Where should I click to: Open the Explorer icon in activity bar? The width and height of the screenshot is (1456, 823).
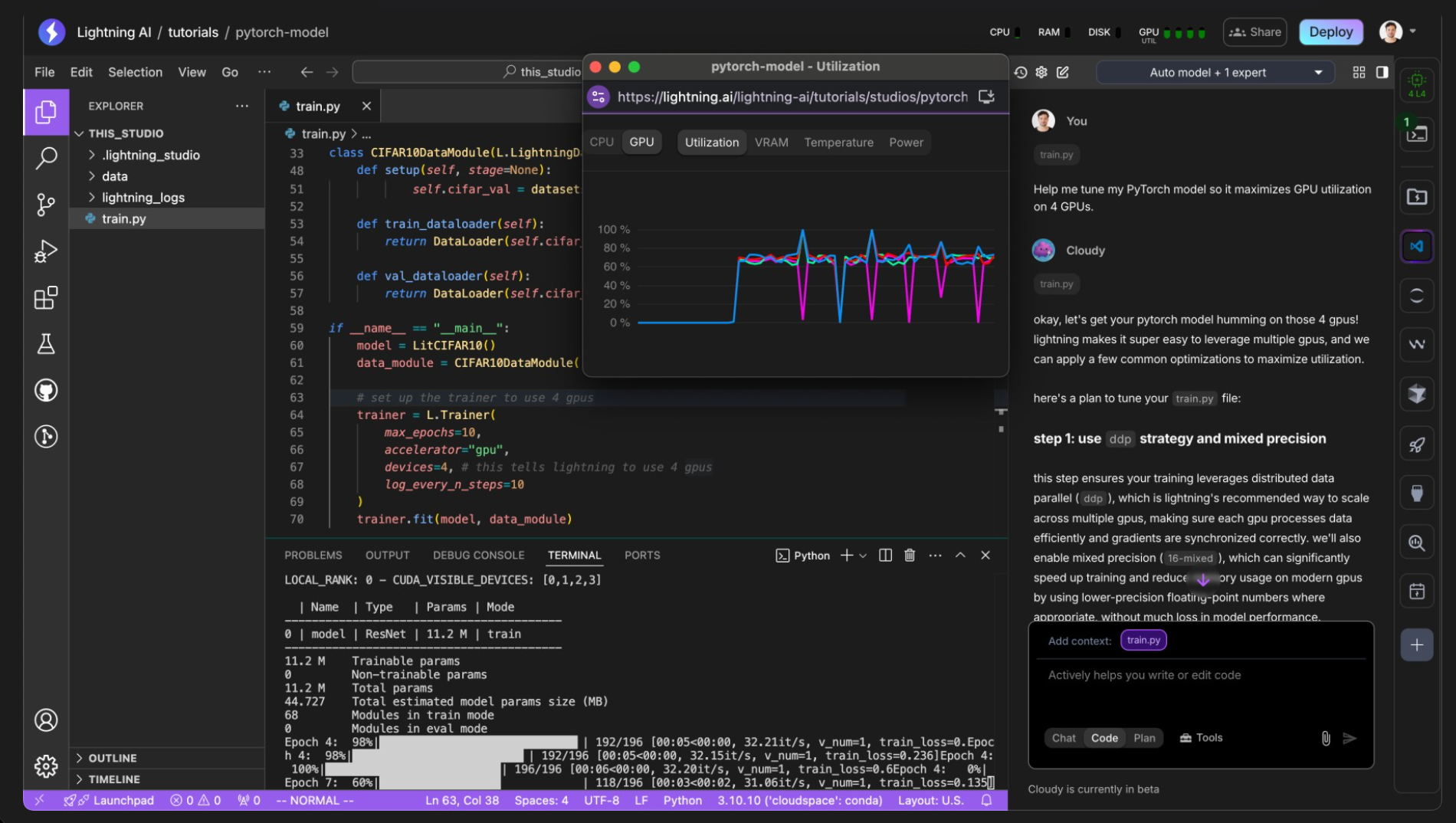point(46,112)
